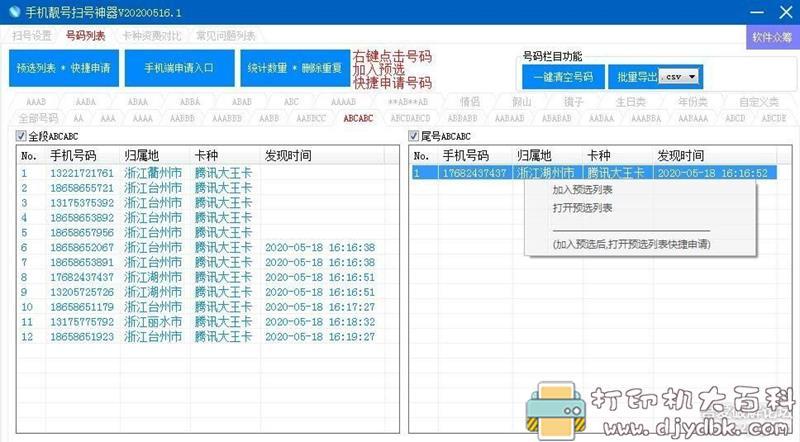Click the 软件众筹 button
The height and width of the screenshot is (442, 800).
pyautogui.click(x=772, y=37)
